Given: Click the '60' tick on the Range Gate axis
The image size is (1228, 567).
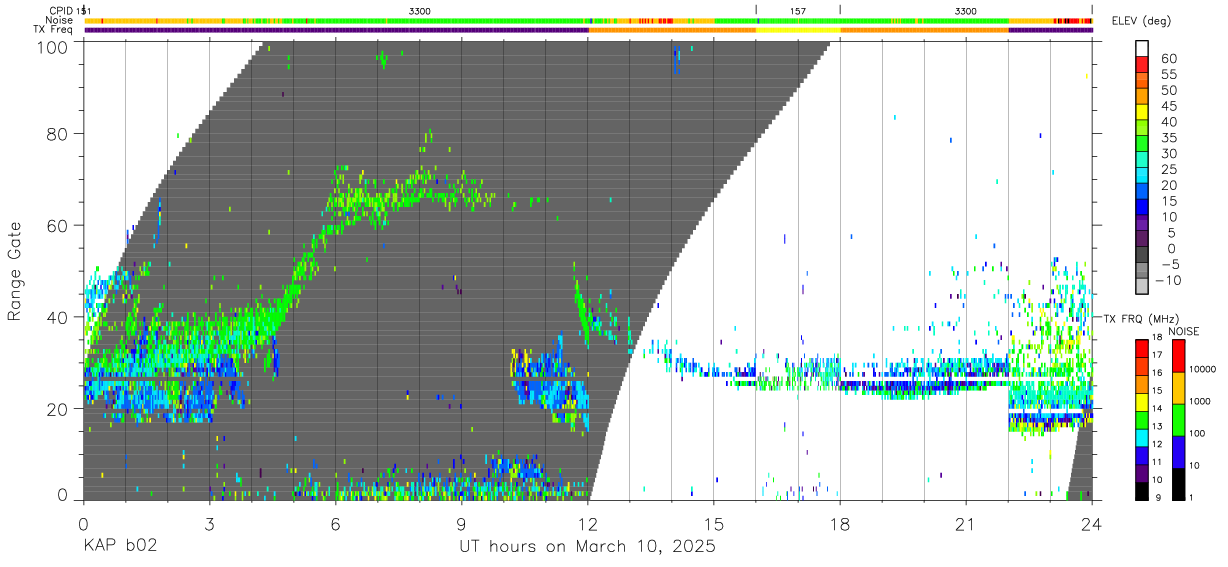Looking at the screenshot, I should click(x=59, y=226).
